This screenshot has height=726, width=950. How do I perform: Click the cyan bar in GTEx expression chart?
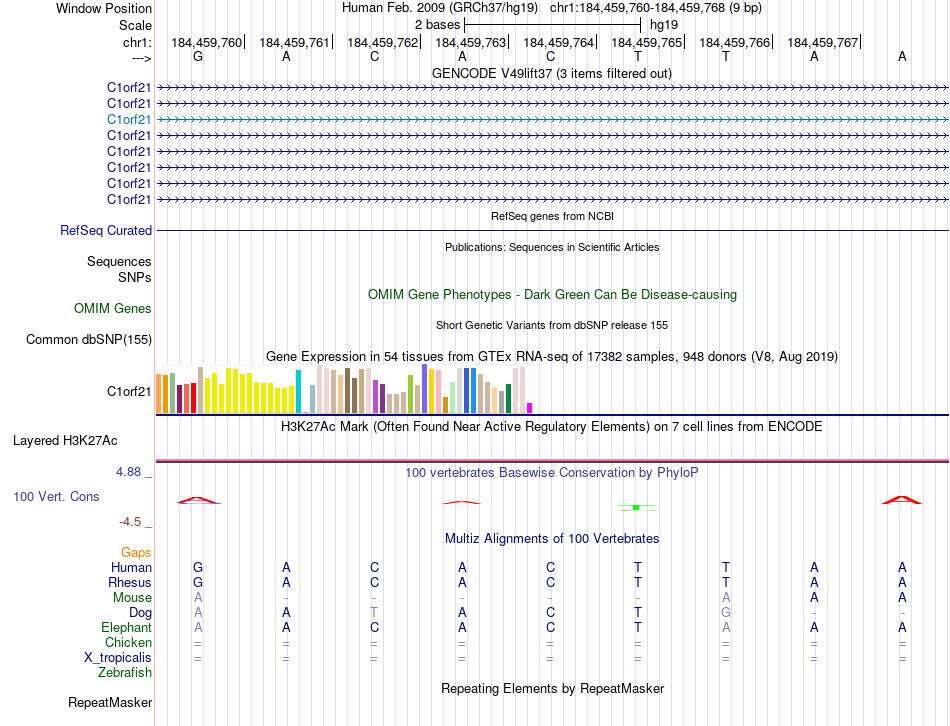298,391
